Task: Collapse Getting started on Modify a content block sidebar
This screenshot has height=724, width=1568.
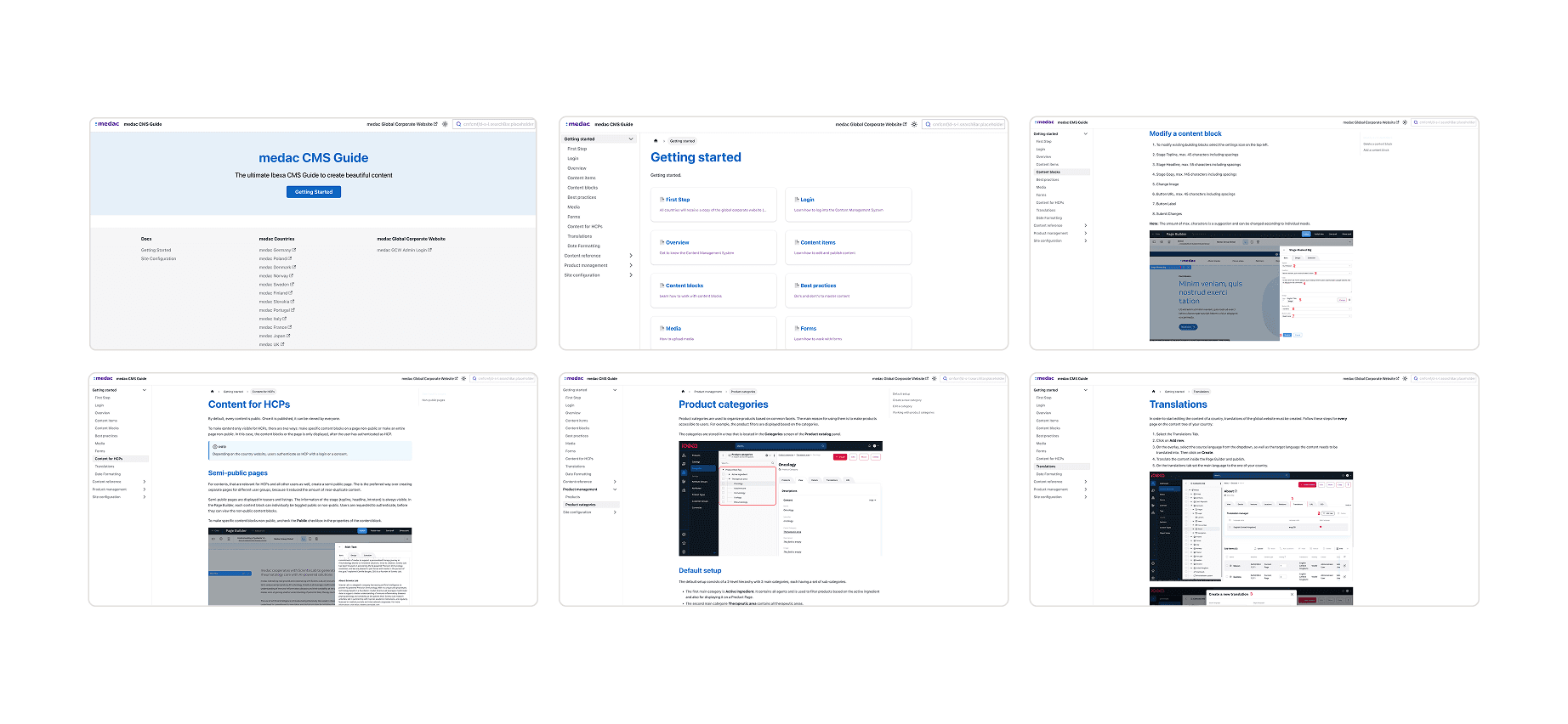Action: click(1086, 133)
